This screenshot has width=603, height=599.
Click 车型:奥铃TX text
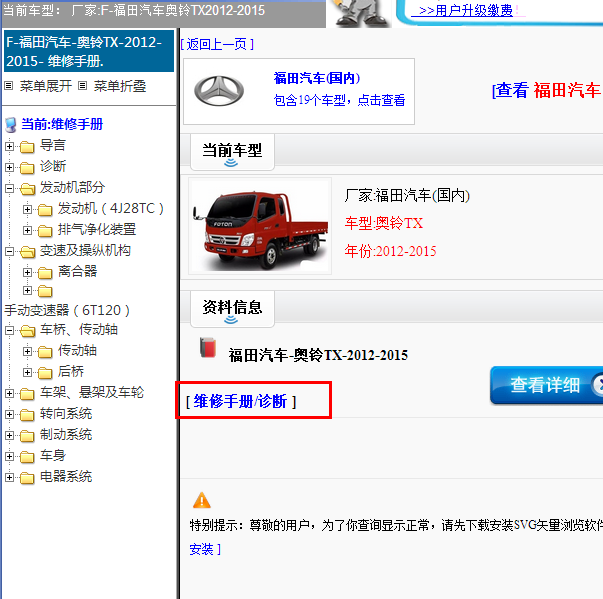coord(384,223)
